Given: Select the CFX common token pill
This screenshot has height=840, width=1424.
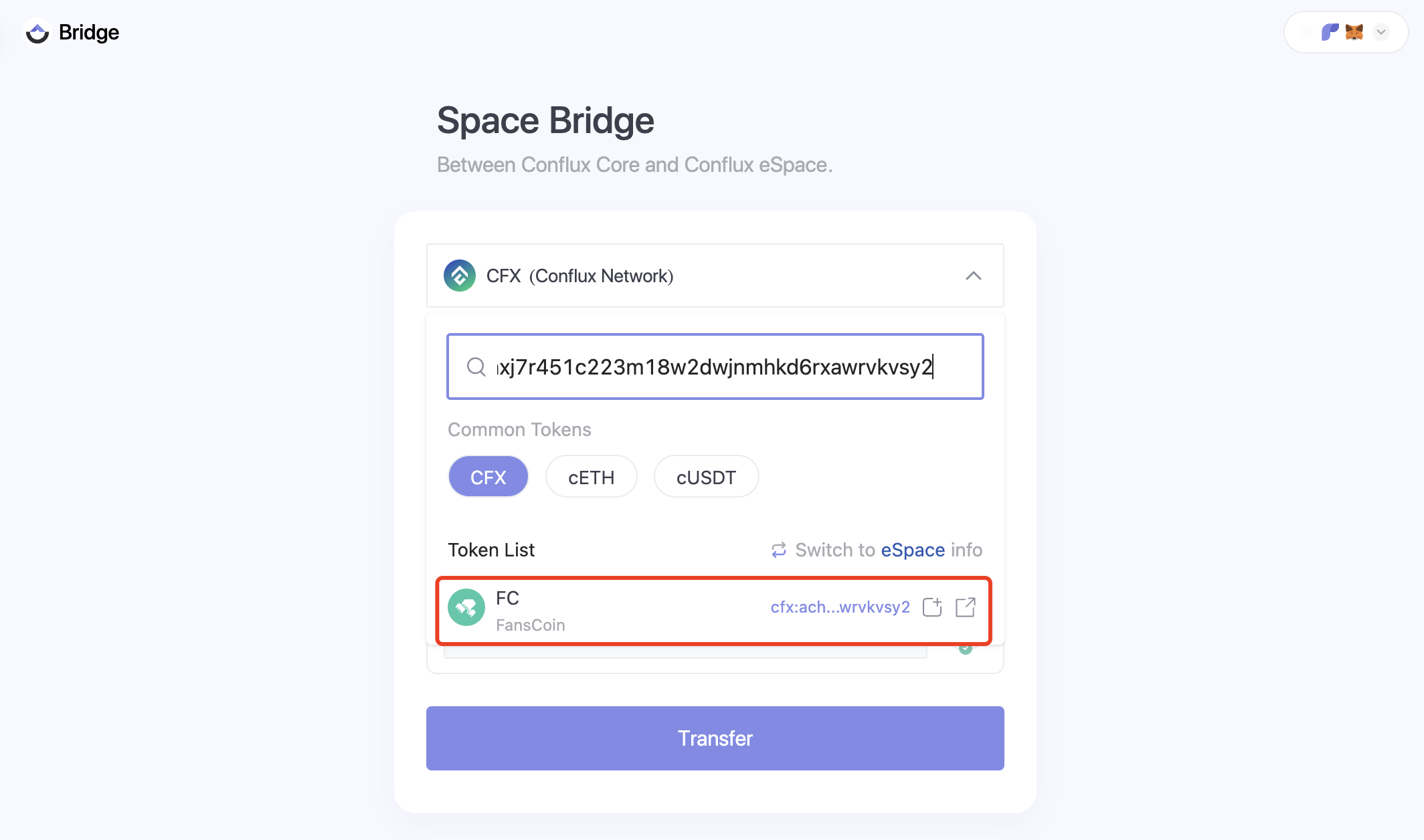Looking at the screenshot, I should coord(488,476).
